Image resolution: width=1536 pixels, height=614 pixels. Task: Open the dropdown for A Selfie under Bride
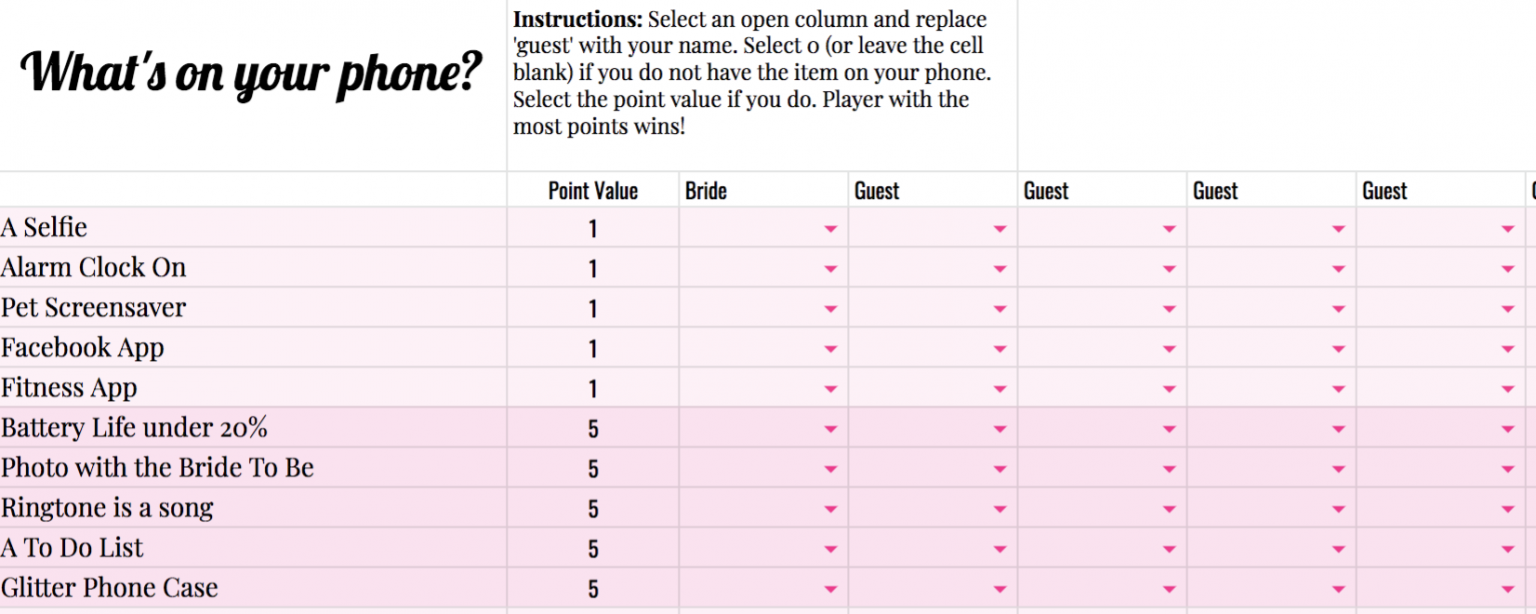pyautogui.click(x=830, y=227)
